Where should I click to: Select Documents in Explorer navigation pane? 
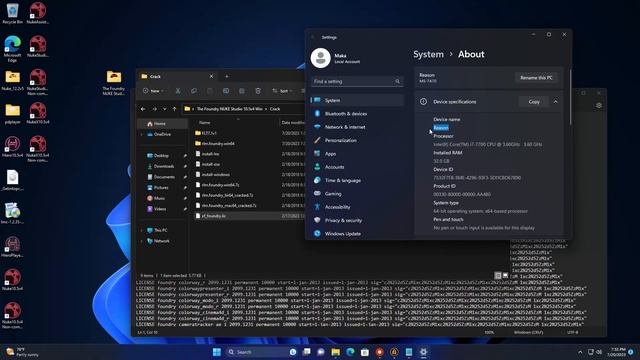point(164,177)
